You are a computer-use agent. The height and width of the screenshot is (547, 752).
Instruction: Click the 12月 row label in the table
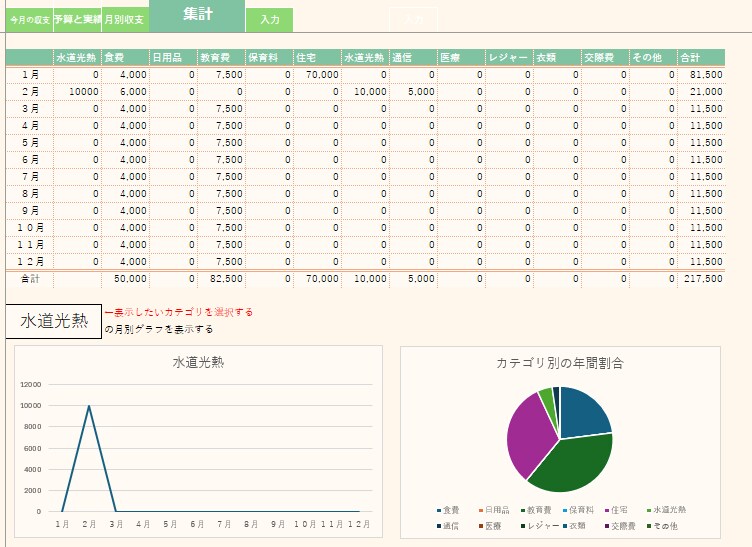(30, 262)
